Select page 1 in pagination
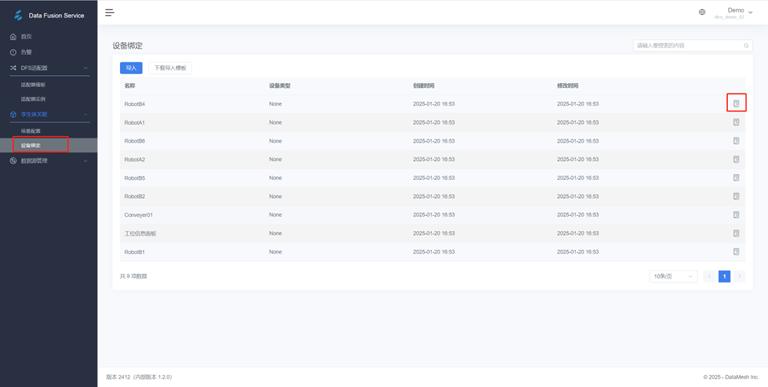Screen dimensions: 768x387 pos(724,276)
